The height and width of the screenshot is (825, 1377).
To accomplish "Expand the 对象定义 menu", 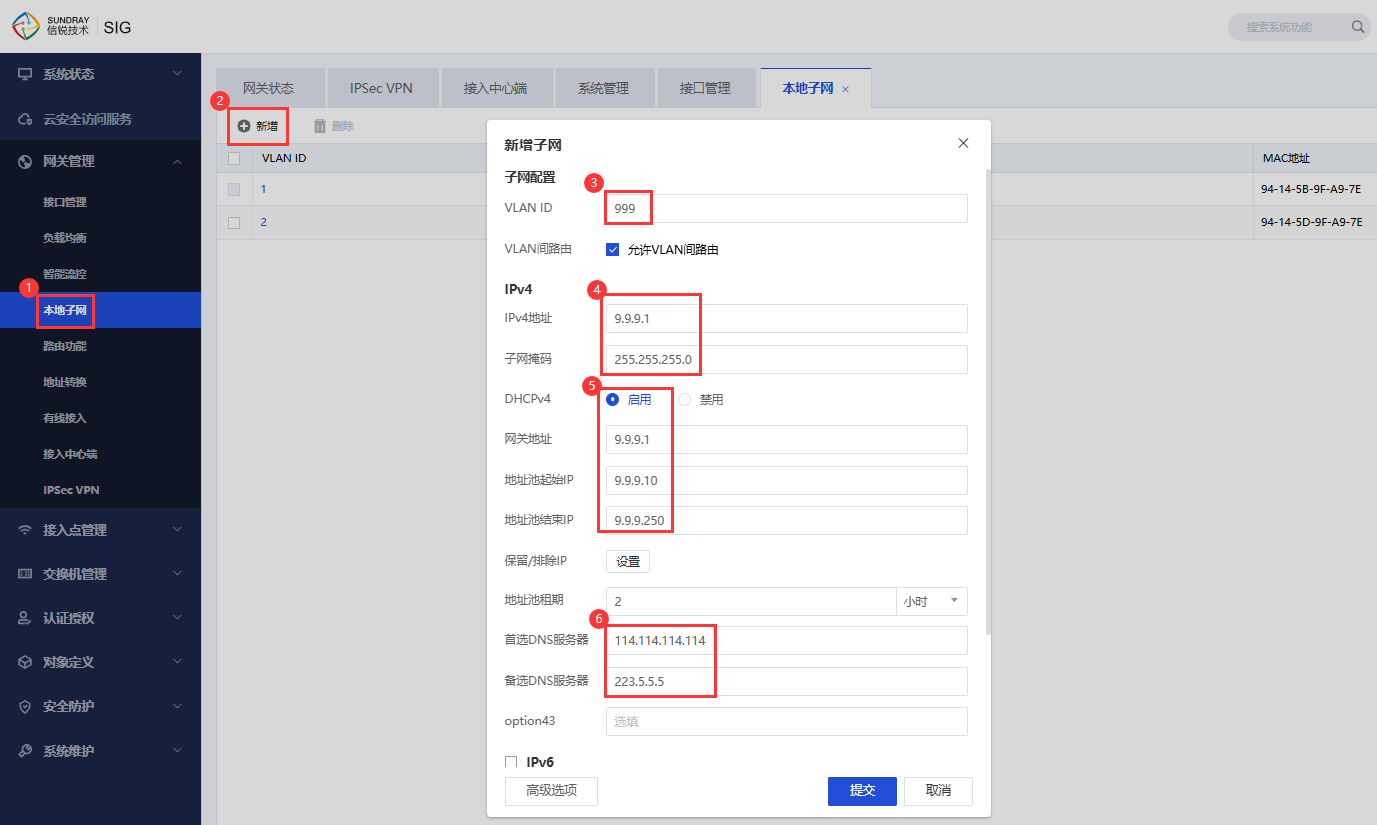I will (177, 662).
